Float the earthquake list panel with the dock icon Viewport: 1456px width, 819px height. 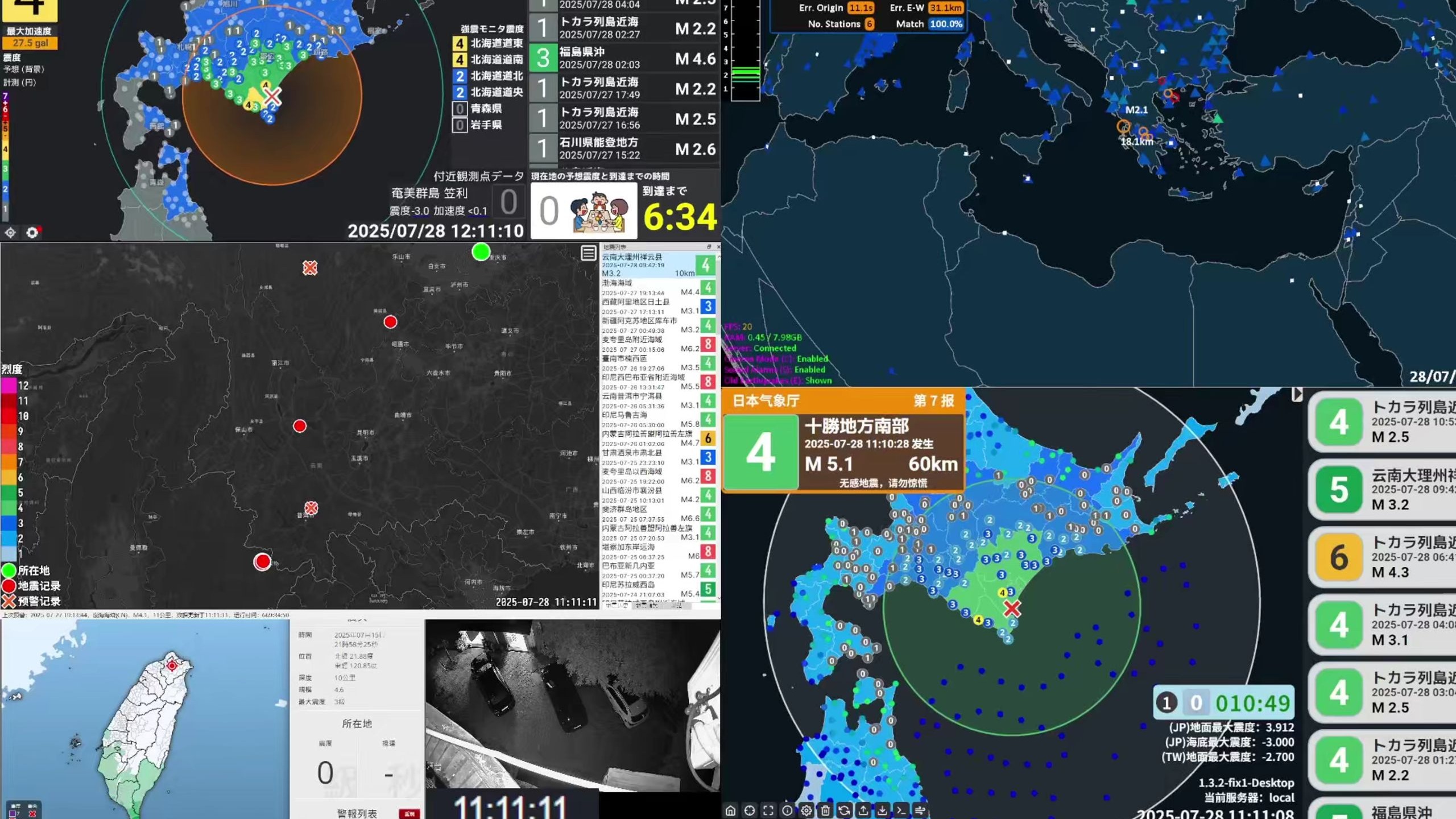709,247
